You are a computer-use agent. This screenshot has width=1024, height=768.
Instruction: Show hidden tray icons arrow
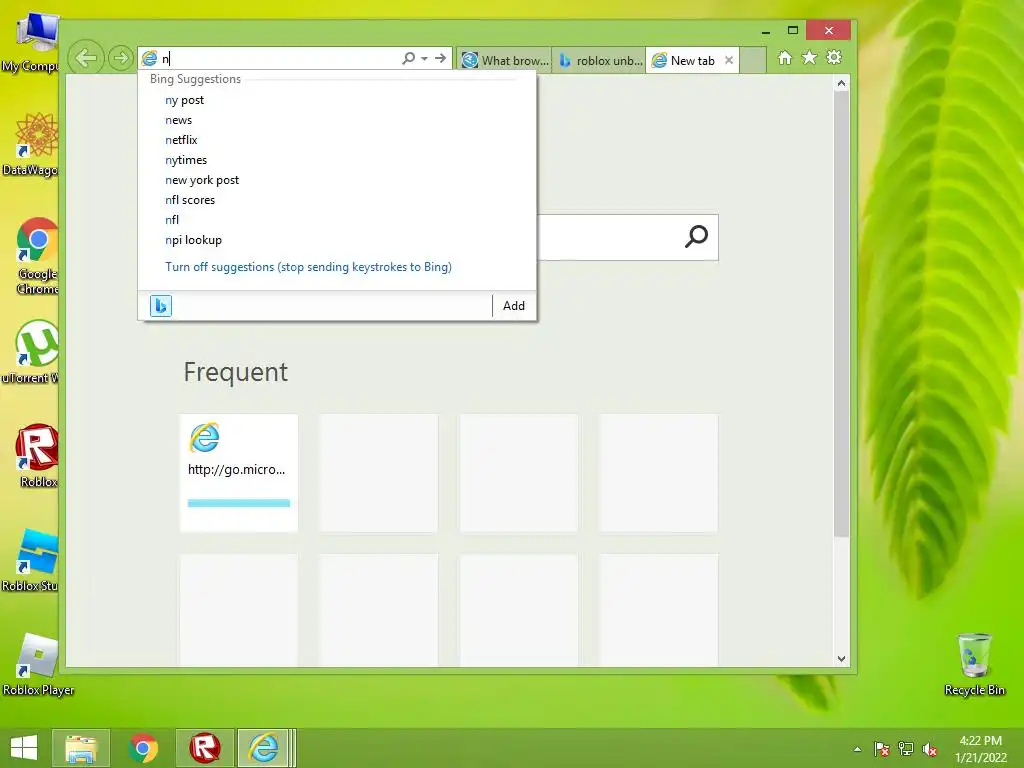(x=857, y=749)
